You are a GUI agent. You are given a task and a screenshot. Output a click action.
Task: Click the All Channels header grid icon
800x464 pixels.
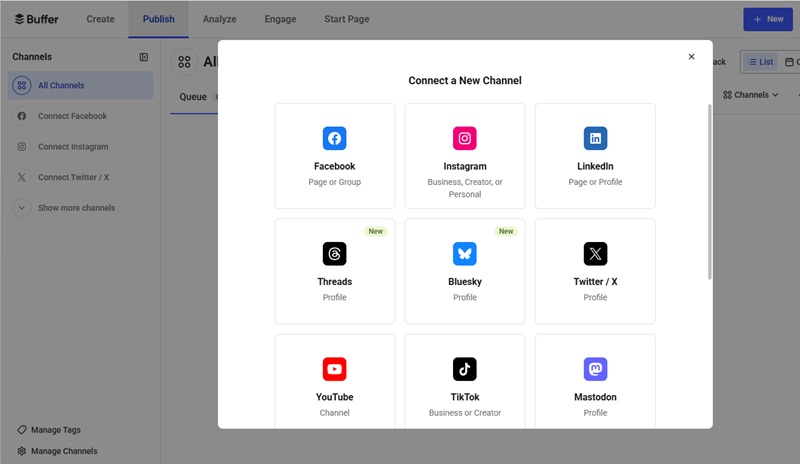(x=184, y=62)
